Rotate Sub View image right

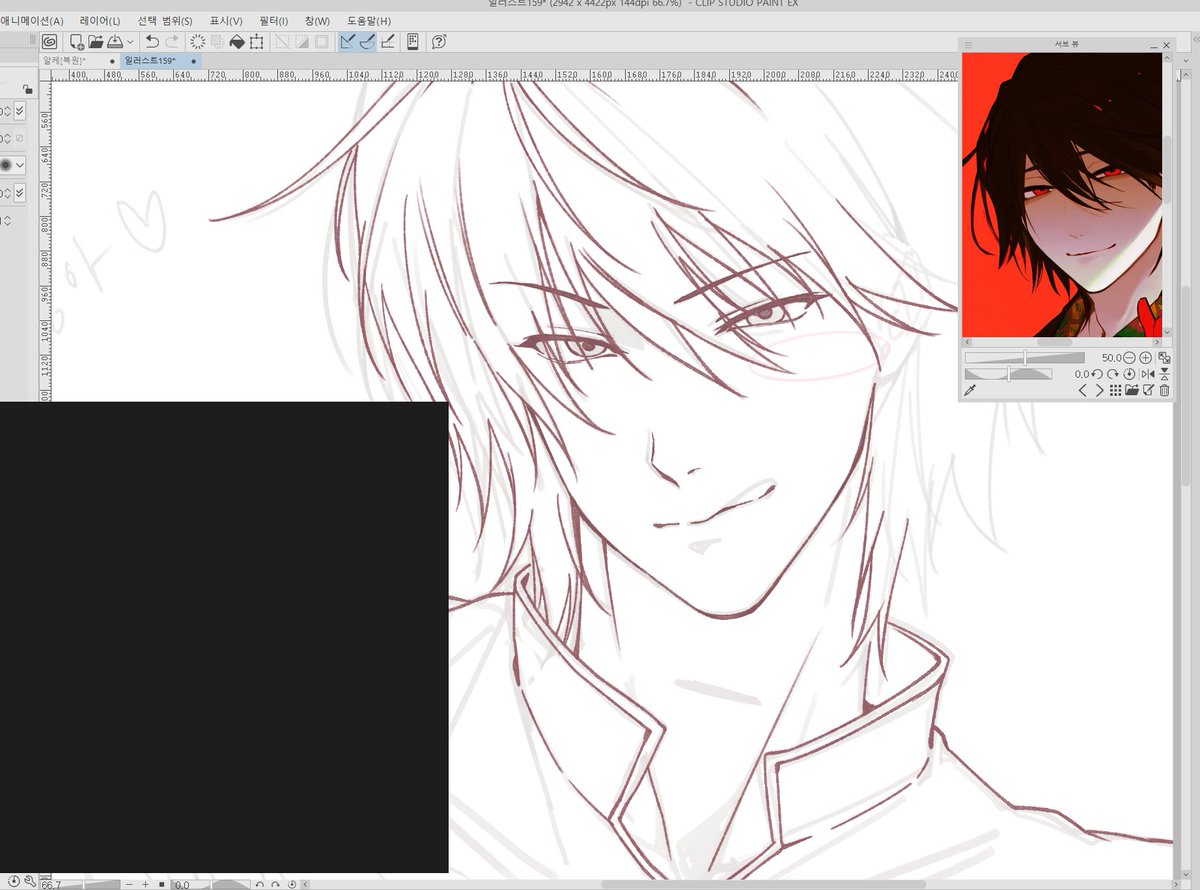pyautogui.click(x=1113, y=374)
